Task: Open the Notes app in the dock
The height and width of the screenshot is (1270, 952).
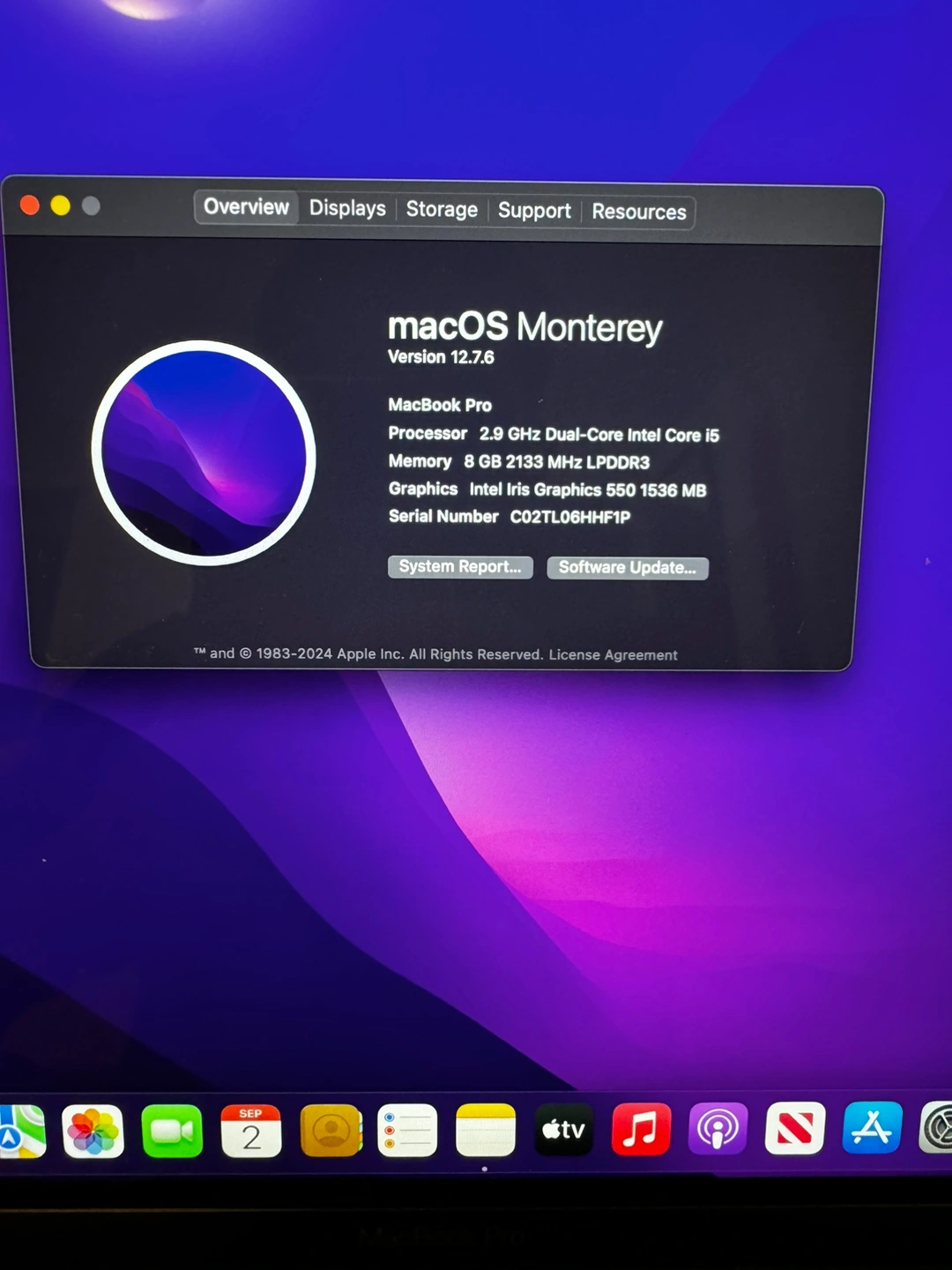Action: click(x=485, y=1130)
